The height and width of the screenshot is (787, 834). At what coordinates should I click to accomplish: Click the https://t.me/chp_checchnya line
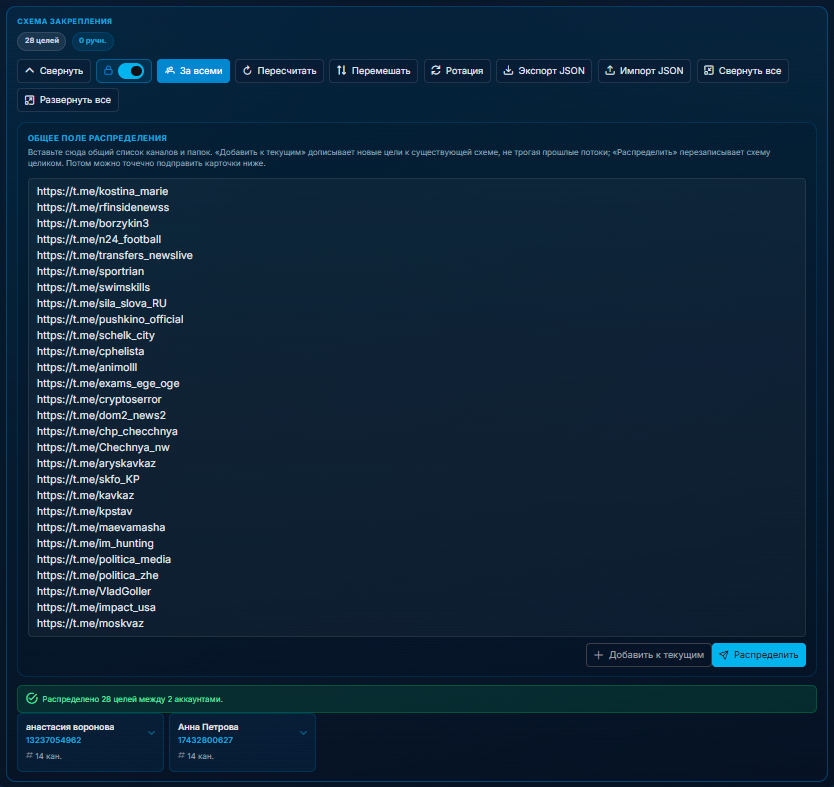pyautogui.click(x=107, y=431)
